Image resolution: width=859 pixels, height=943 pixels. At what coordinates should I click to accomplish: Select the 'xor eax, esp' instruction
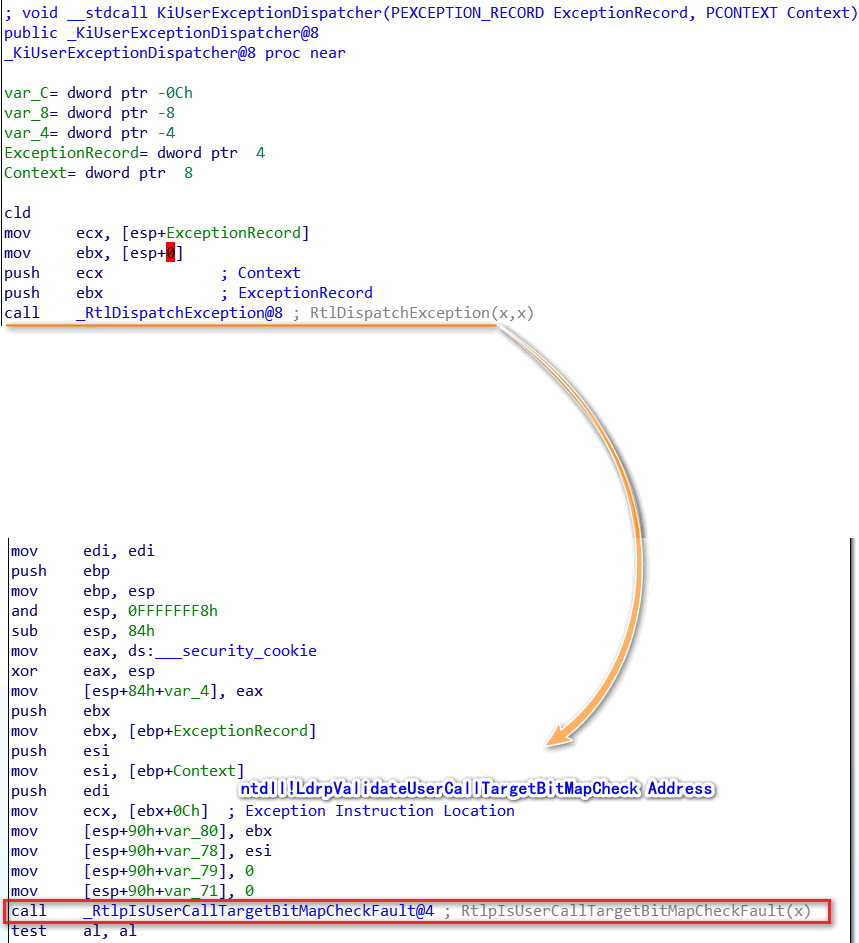click(x=82, y=671)
